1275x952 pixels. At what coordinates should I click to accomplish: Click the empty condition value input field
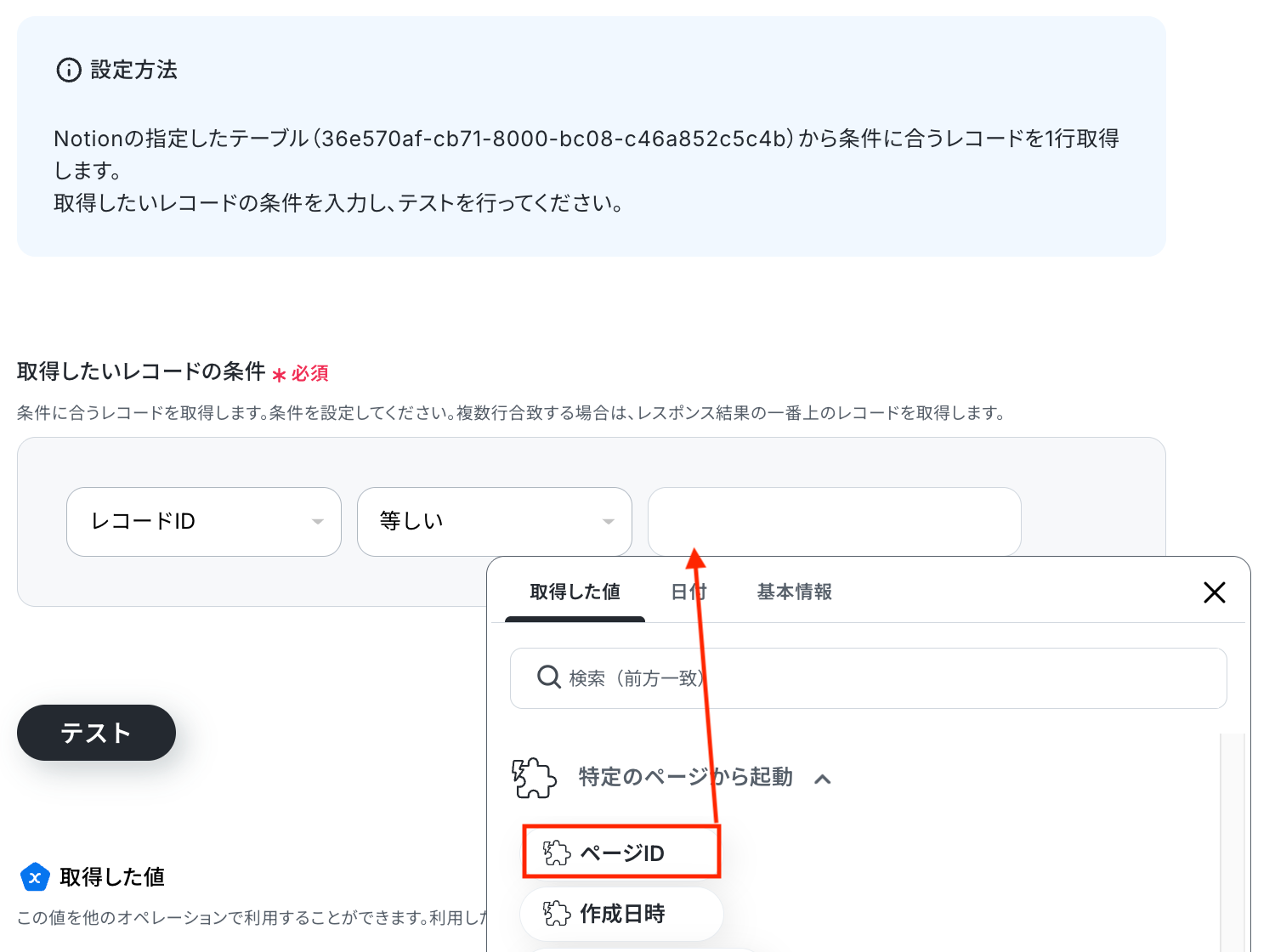tap(835, 522)
